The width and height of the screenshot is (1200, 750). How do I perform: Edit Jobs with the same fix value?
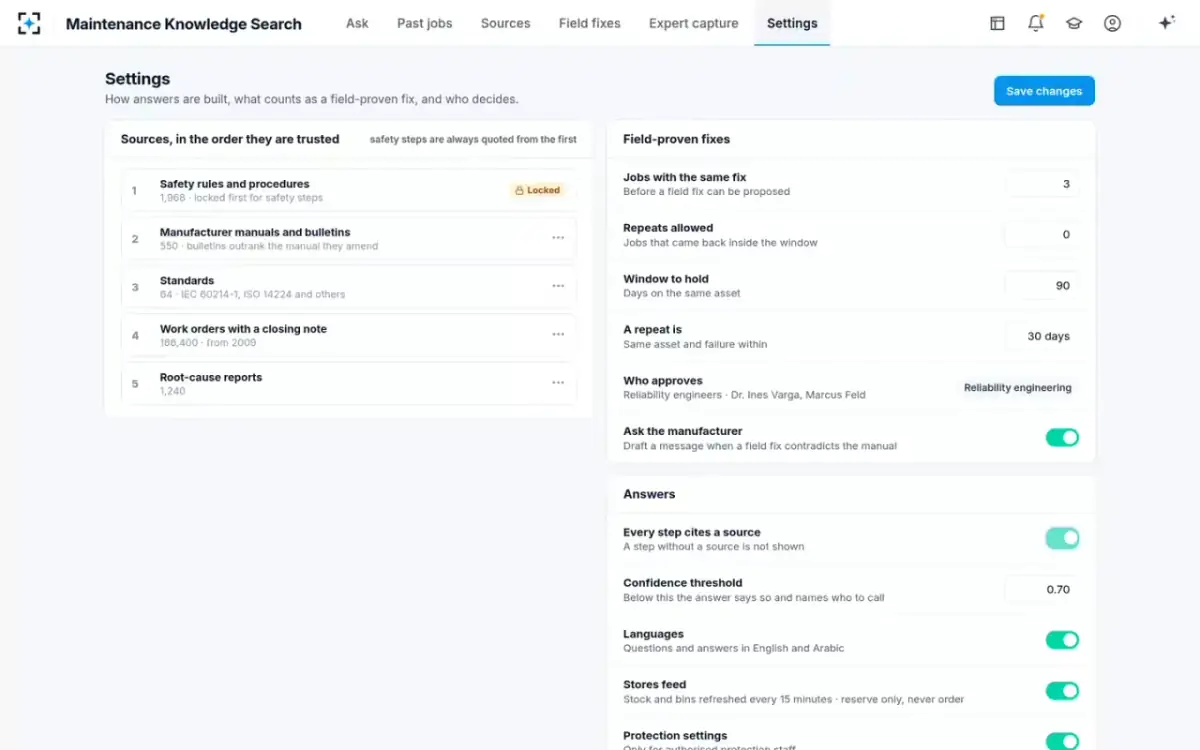coord(1042,184)
